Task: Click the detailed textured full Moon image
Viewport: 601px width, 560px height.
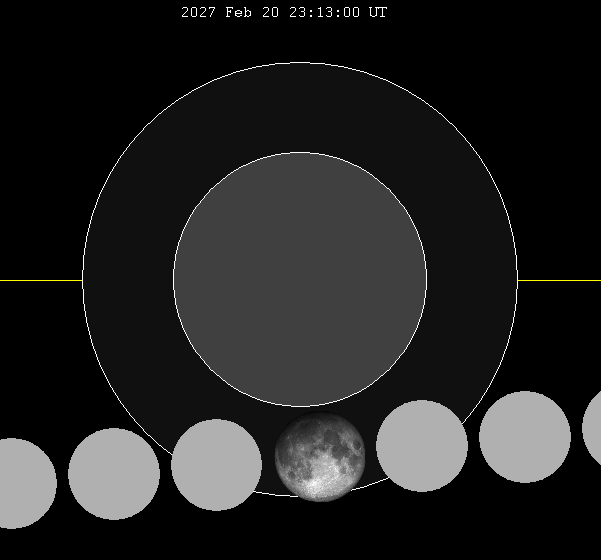Action: tap(320, 457)
